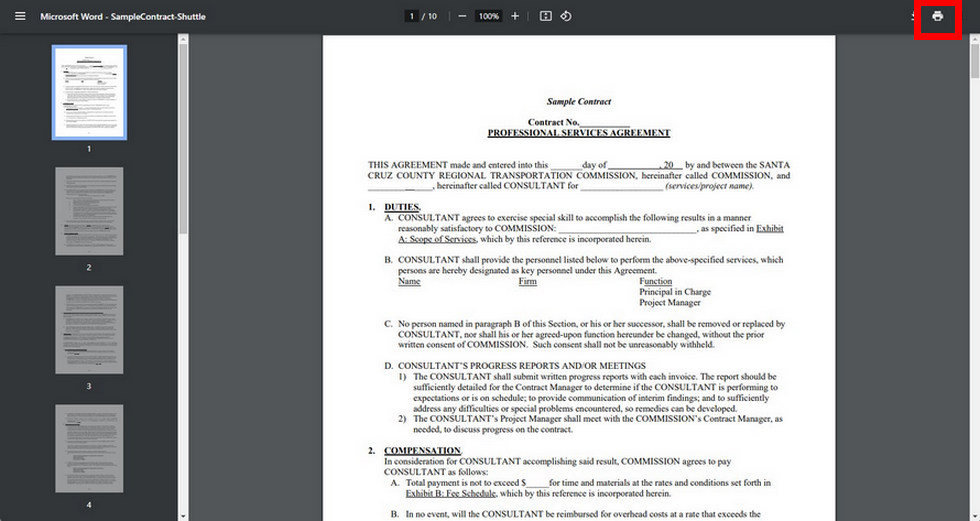Open the sidebar hamburger menu
This screenshot has width=980, height=521.
[20, 16]
